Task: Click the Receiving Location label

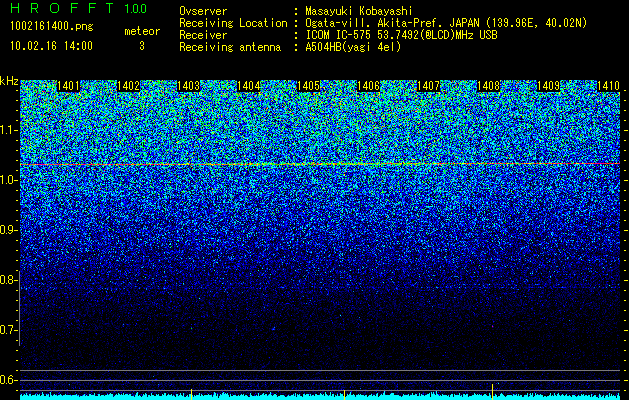Action: pyautogui.click(x=233, y=23)
